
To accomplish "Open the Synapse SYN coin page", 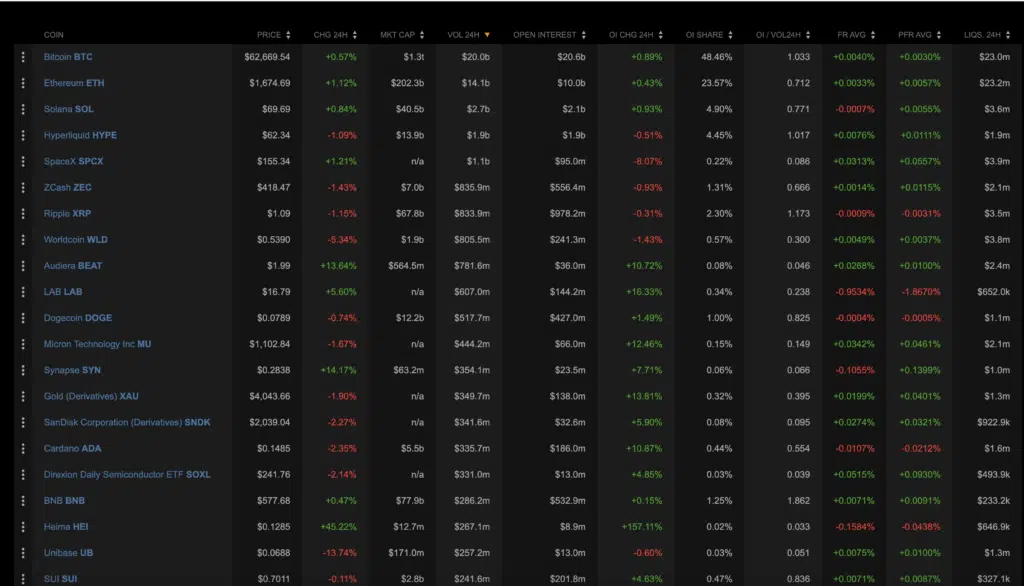I will click(72, 370).
